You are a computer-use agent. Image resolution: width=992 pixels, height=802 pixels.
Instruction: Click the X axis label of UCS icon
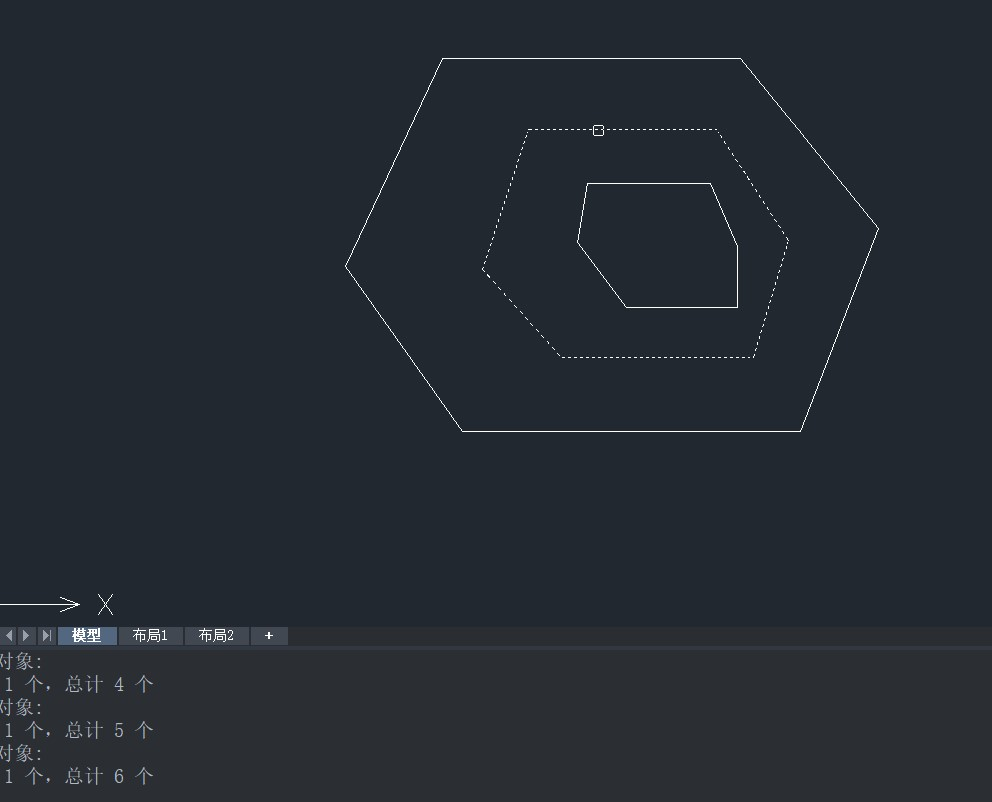(106, 605)
